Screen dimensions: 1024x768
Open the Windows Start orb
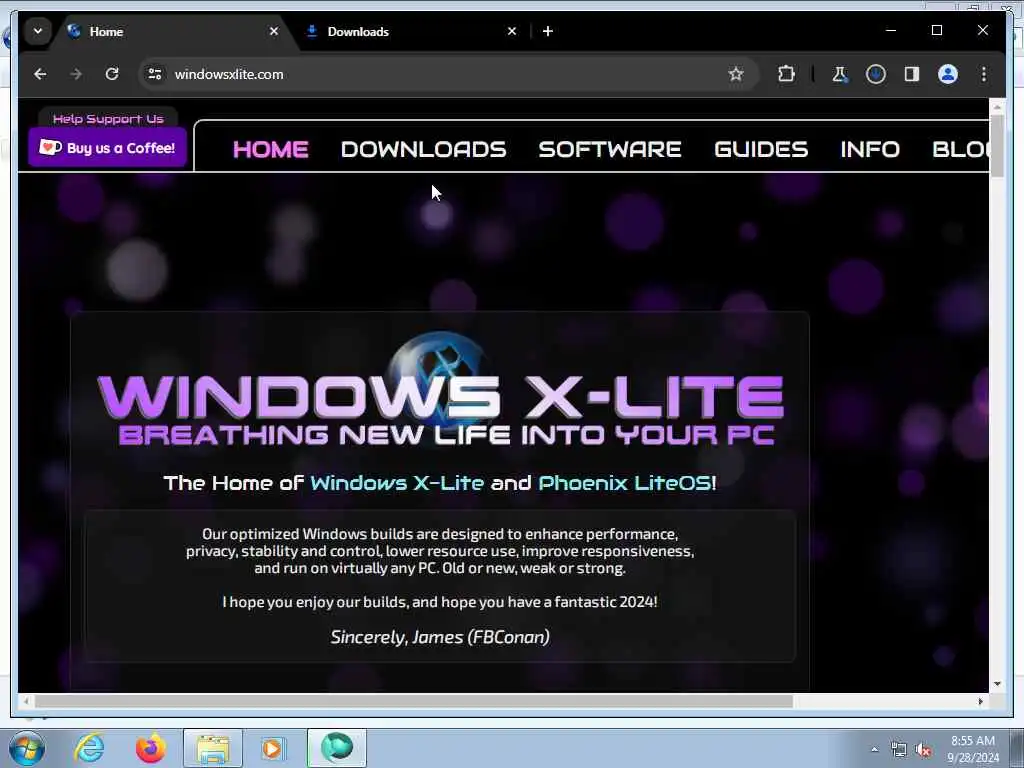tap(26, 748)
